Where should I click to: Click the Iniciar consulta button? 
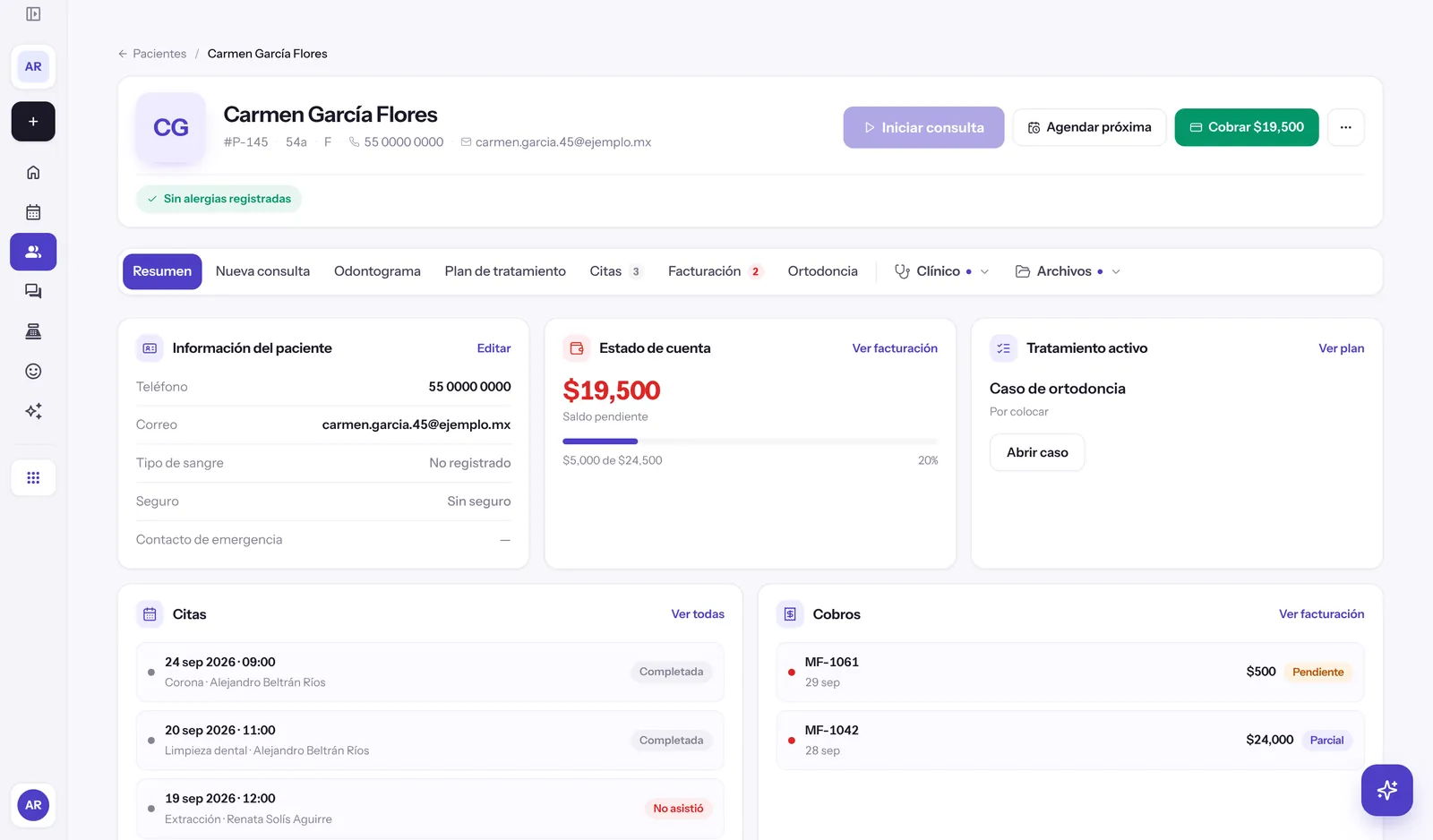pos(923,127)
